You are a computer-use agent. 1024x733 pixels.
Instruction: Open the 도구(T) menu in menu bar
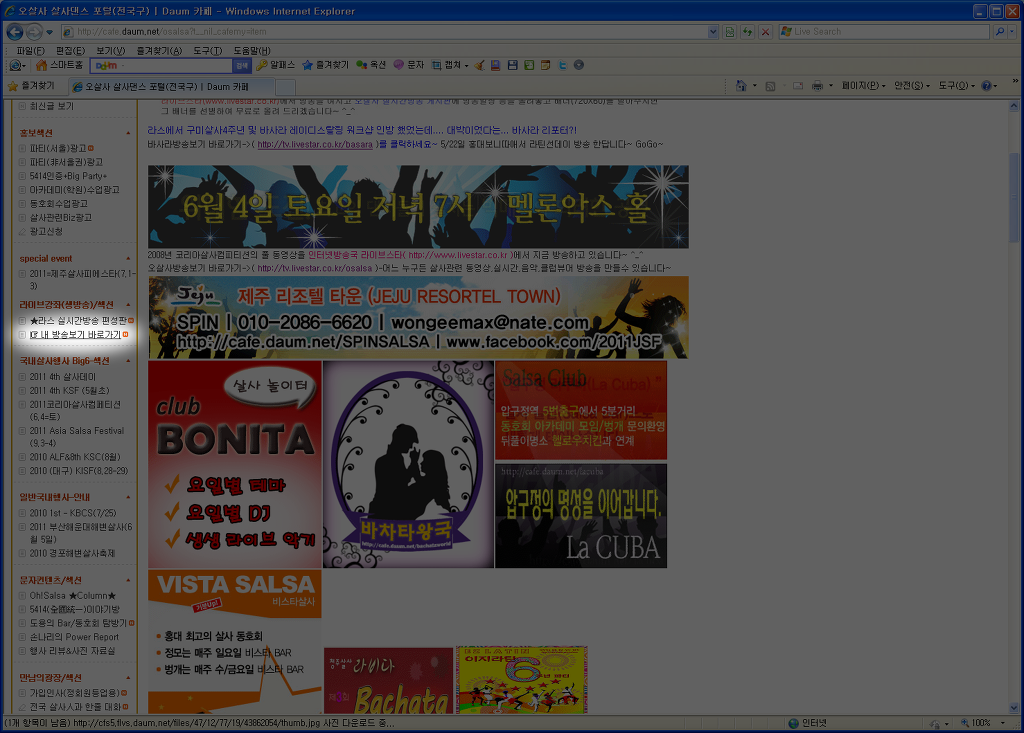click(x=208, y=51)
